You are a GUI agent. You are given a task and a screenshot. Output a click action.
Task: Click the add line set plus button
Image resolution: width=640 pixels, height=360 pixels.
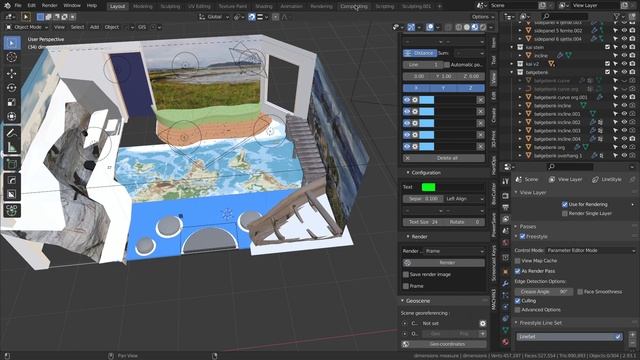pos(633,335)
